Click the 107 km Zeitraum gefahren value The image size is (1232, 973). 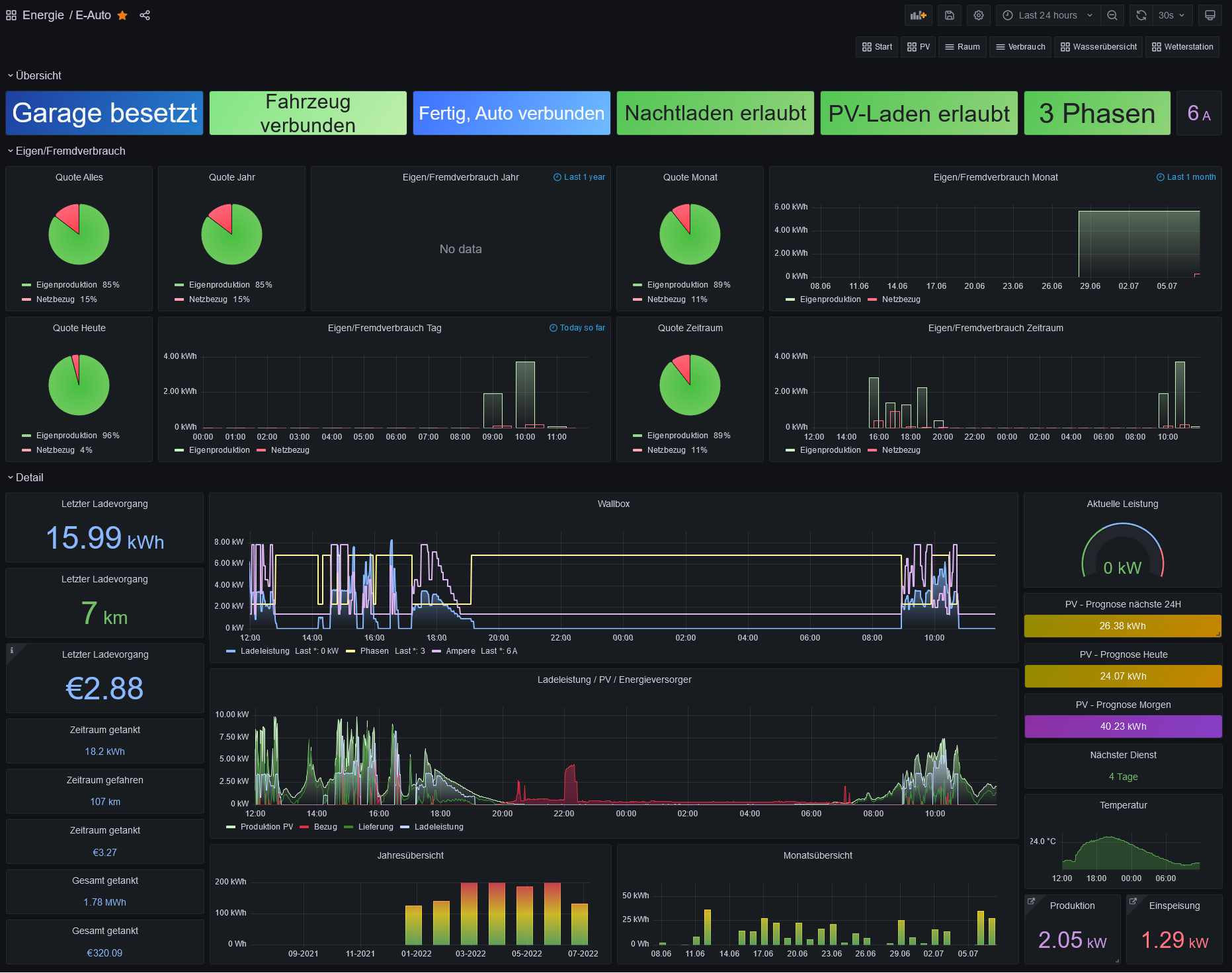coord(104,802)
